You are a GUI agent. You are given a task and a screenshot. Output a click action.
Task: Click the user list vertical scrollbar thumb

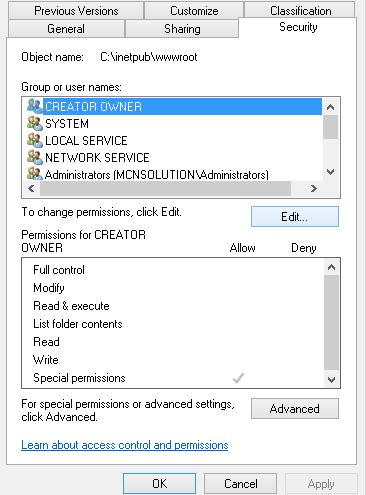click(x=331, y=127)
